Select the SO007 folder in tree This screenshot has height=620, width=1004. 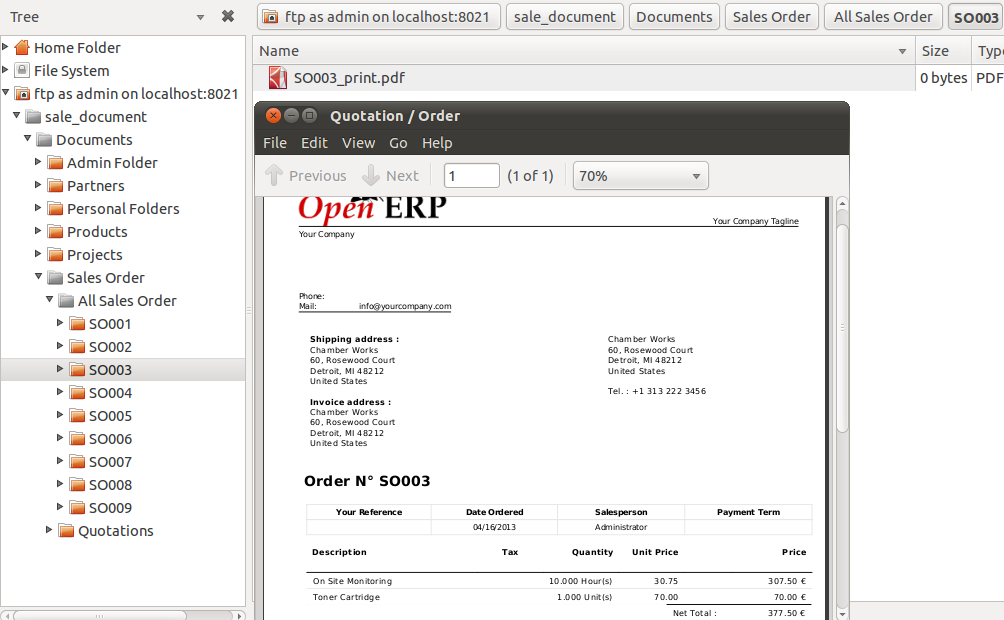pyautogui.click(x=110, y=462)
